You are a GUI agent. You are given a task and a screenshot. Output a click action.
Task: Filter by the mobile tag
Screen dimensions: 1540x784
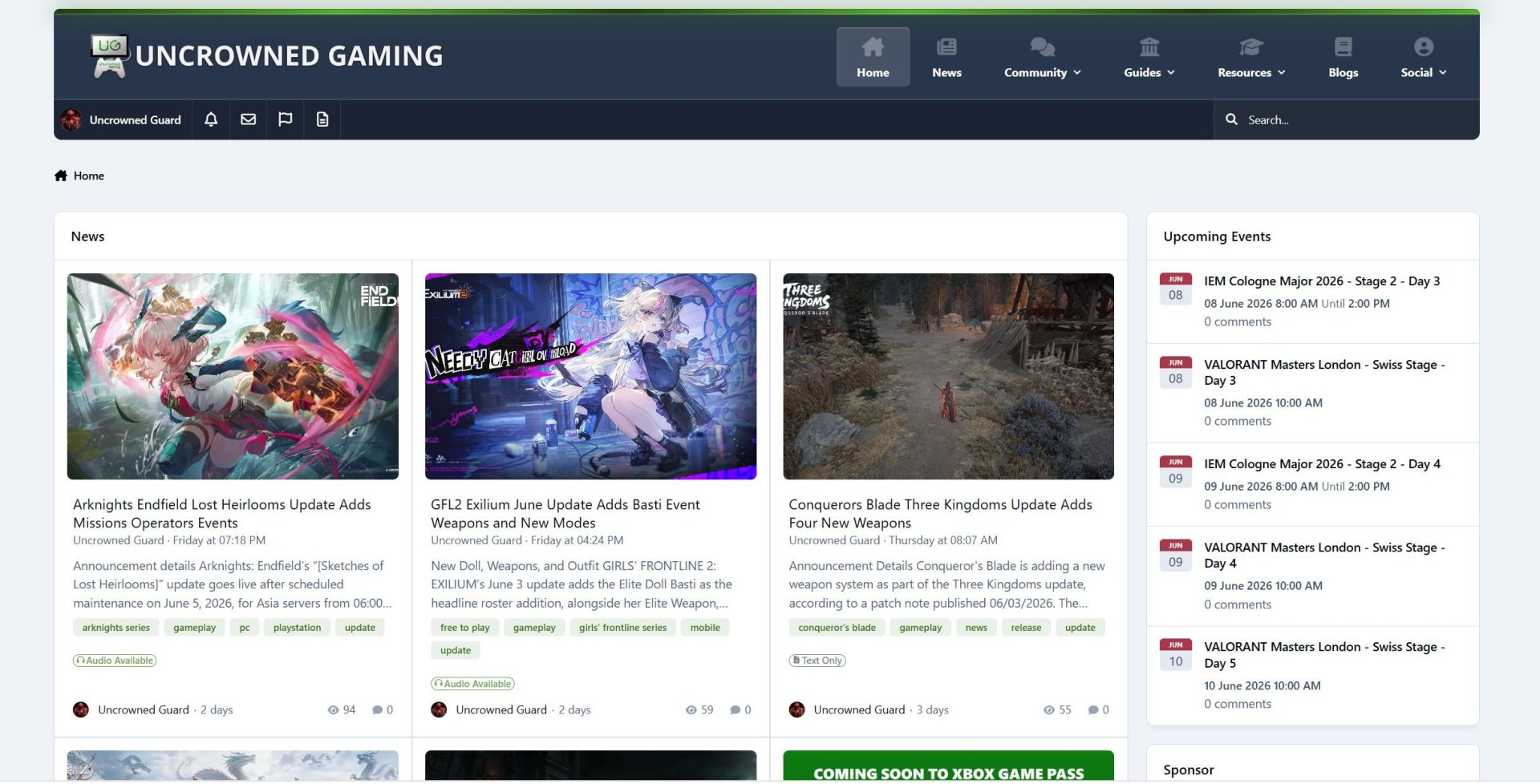pos(705,628)
